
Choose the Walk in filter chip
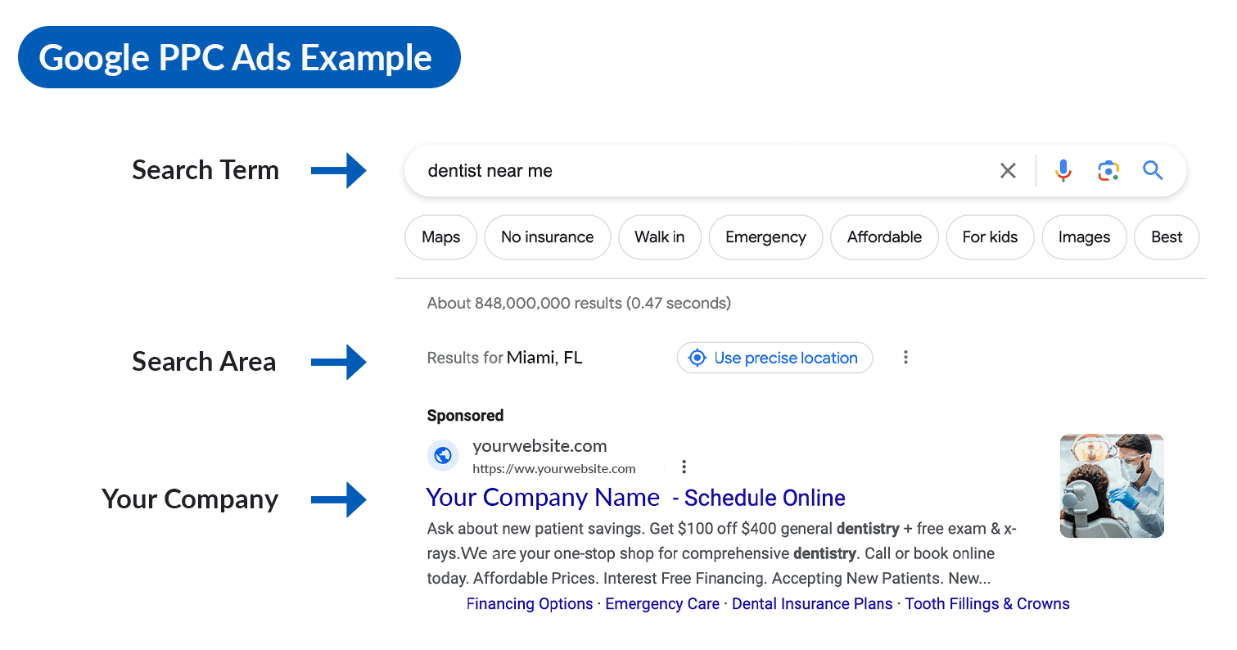click(x=660, y=237)
